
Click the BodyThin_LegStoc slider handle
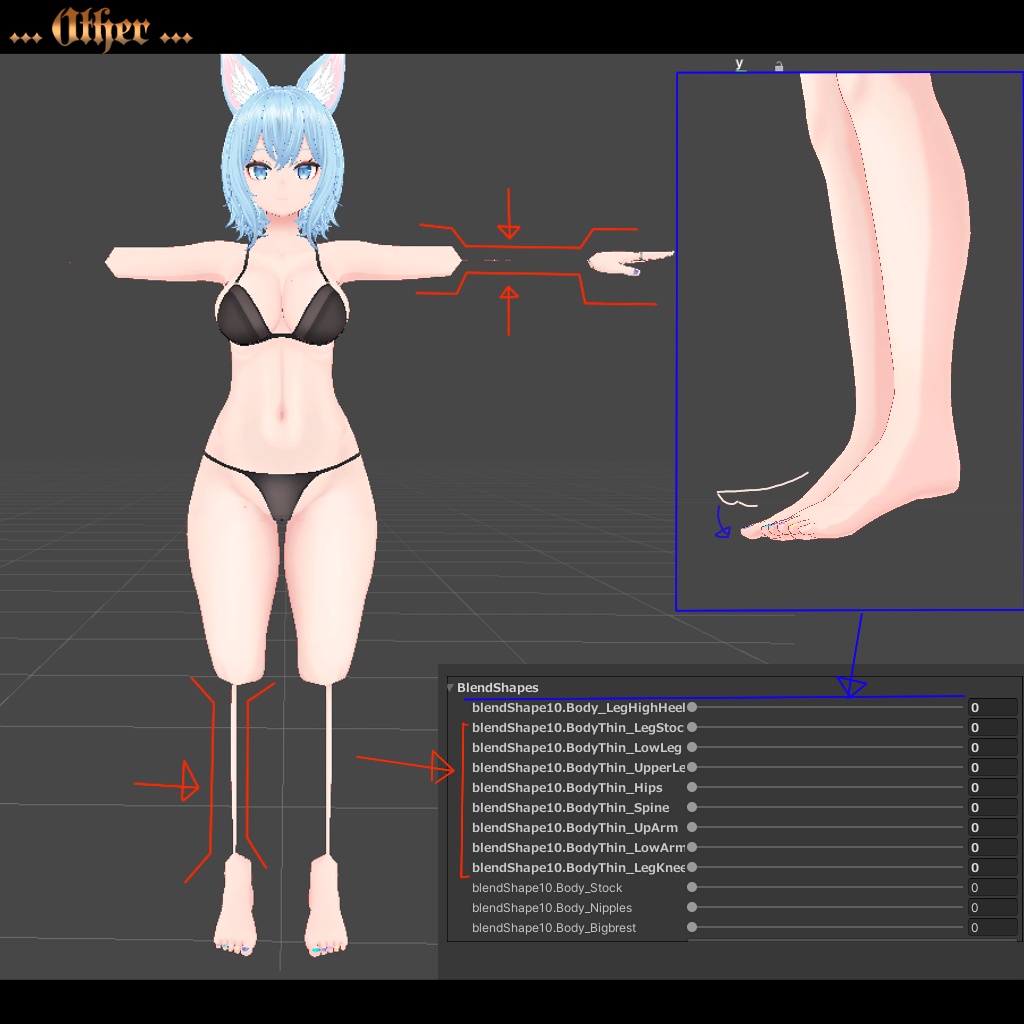[x=692, y=727]
